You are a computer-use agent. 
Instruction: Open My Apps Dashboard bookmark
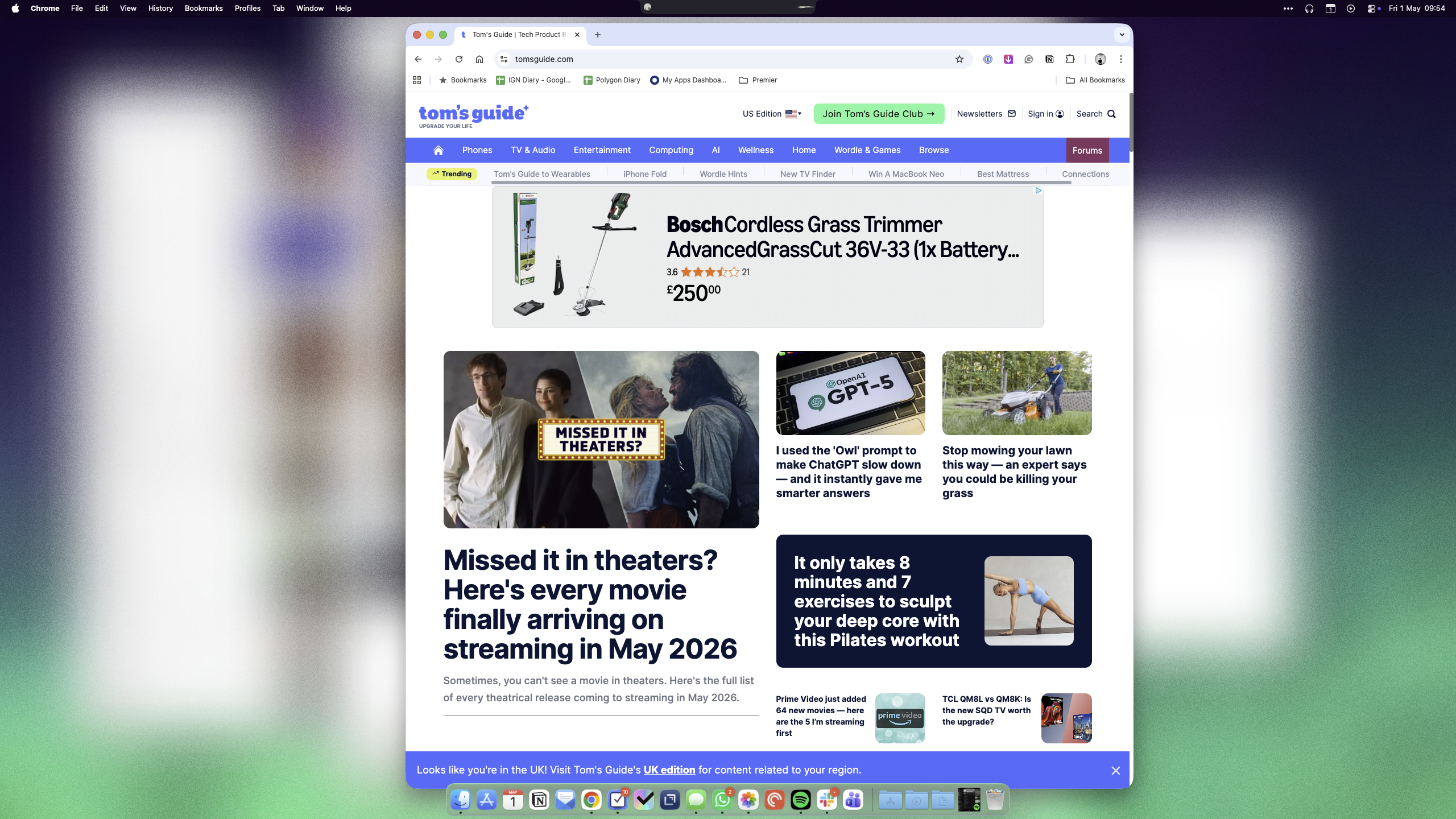(x=688, y=80)
